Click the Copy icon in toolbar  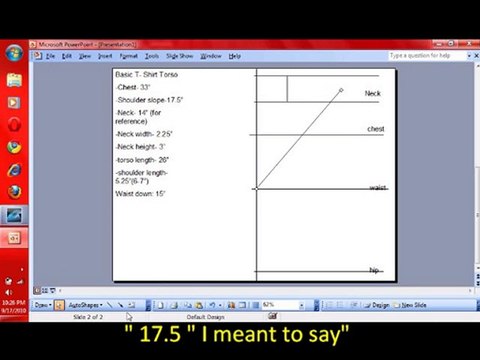(x=188, y=305)
